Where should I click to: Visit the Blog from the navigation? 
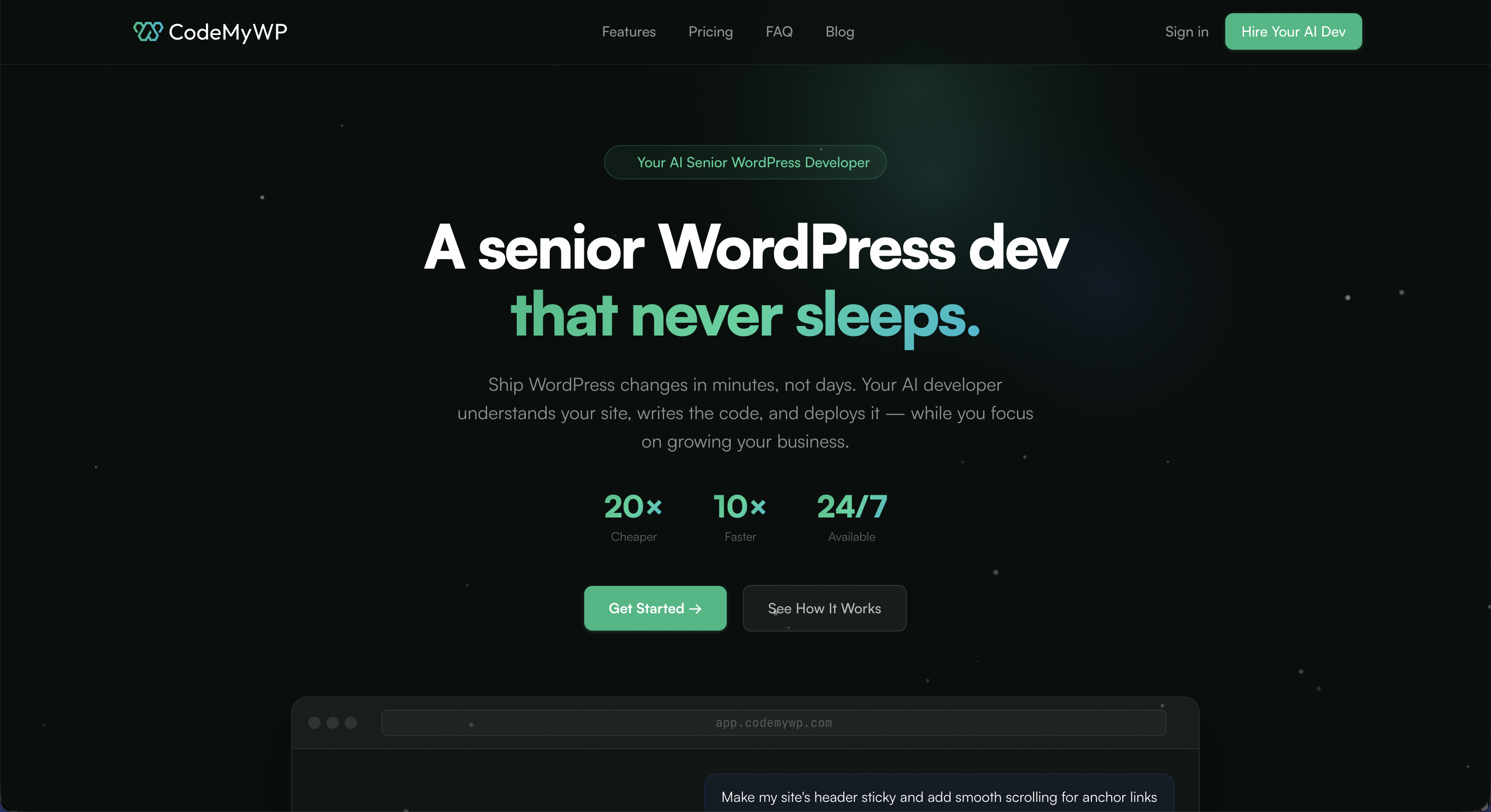point(839,32)
